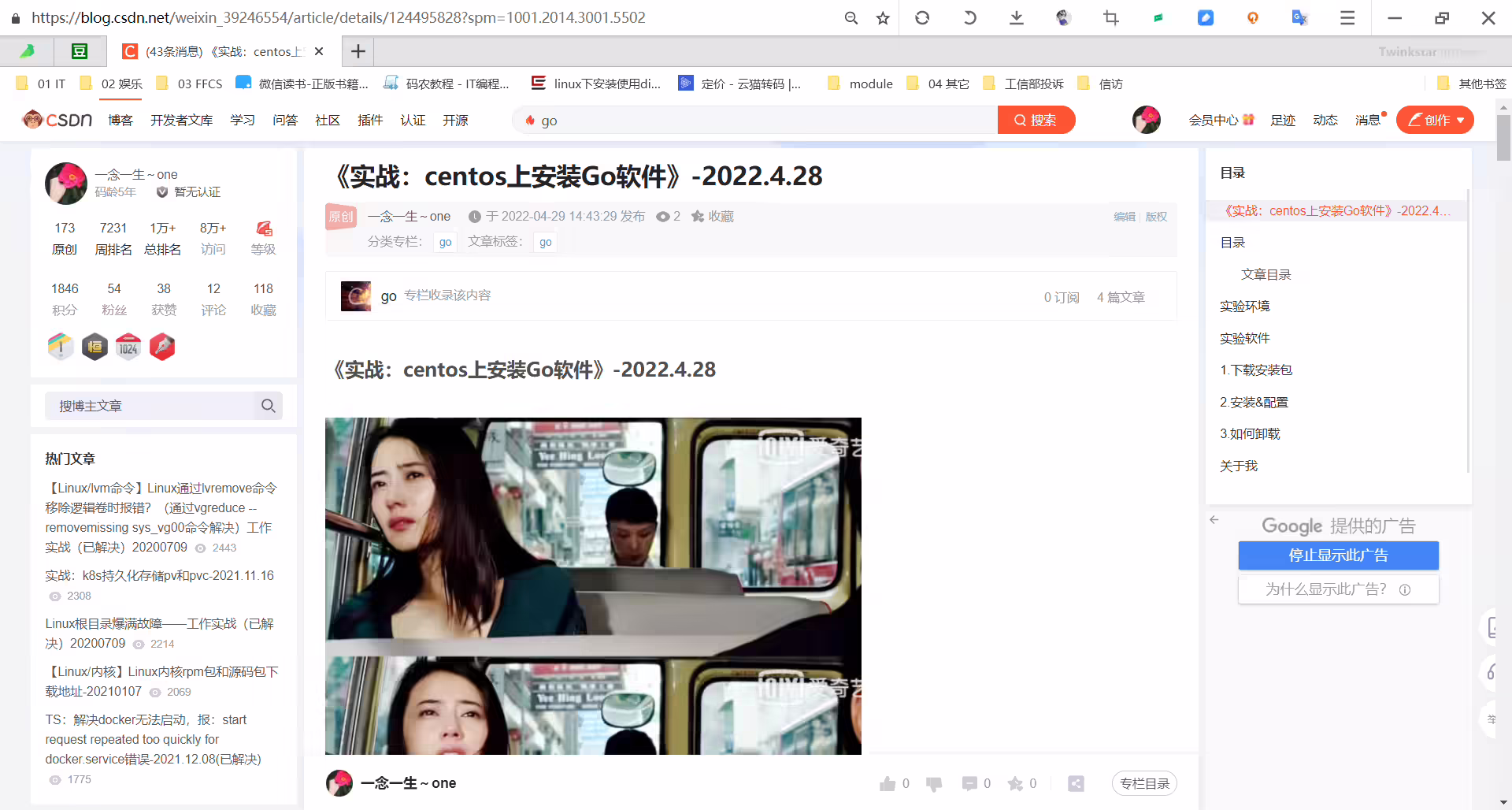Click the 停止显示此广告 button

point(1339,555)
